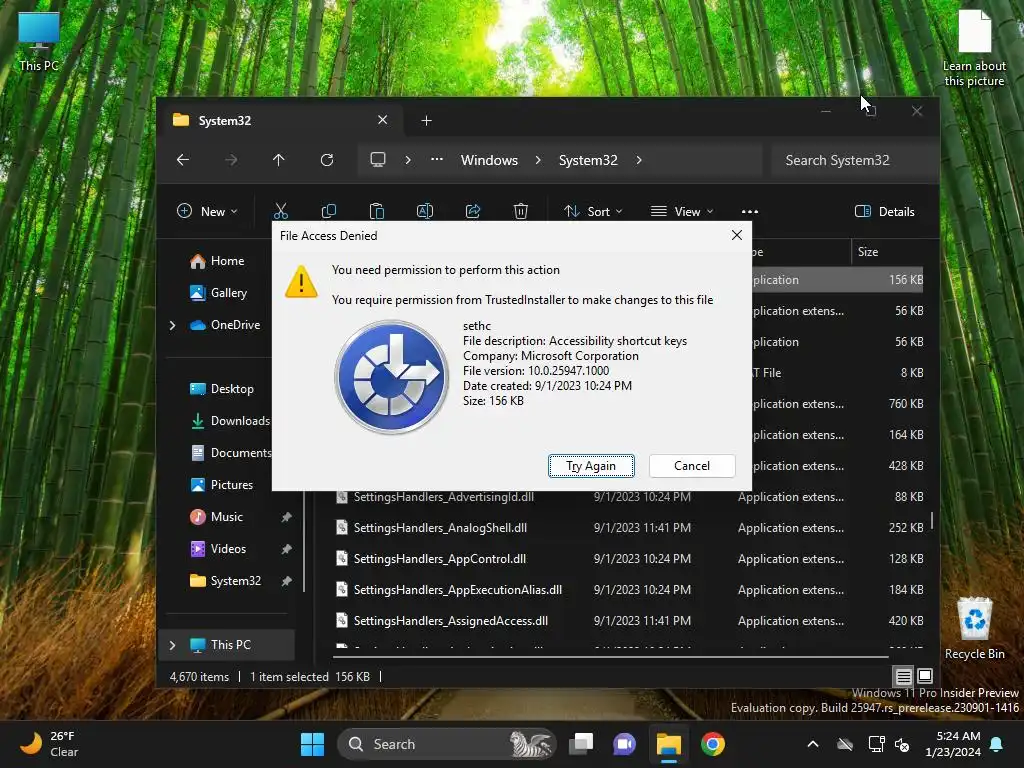Click Cancel button in dialog

(x=692, y=466)
